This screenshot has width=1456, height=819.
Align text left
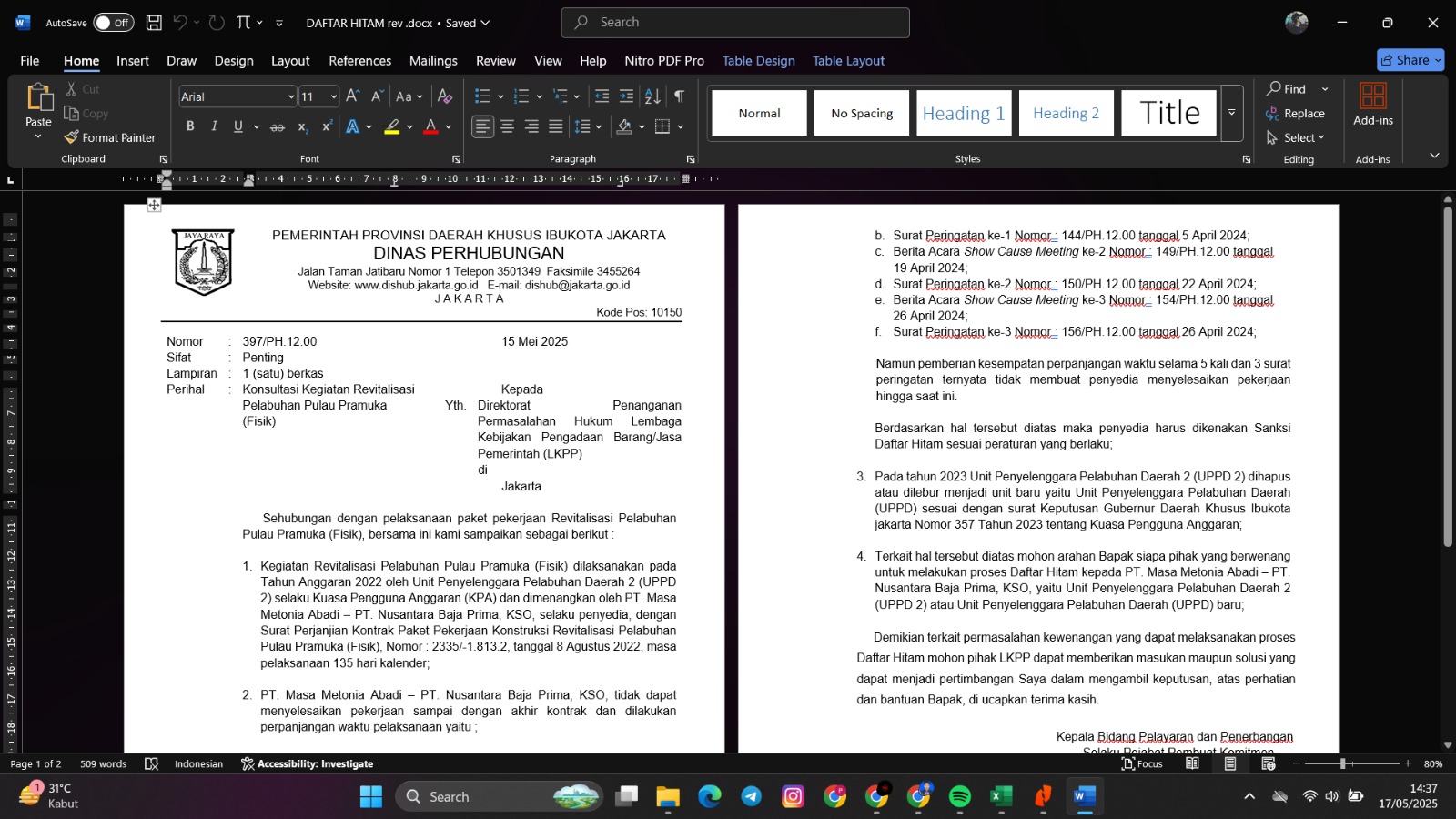[x=482, y=126]
